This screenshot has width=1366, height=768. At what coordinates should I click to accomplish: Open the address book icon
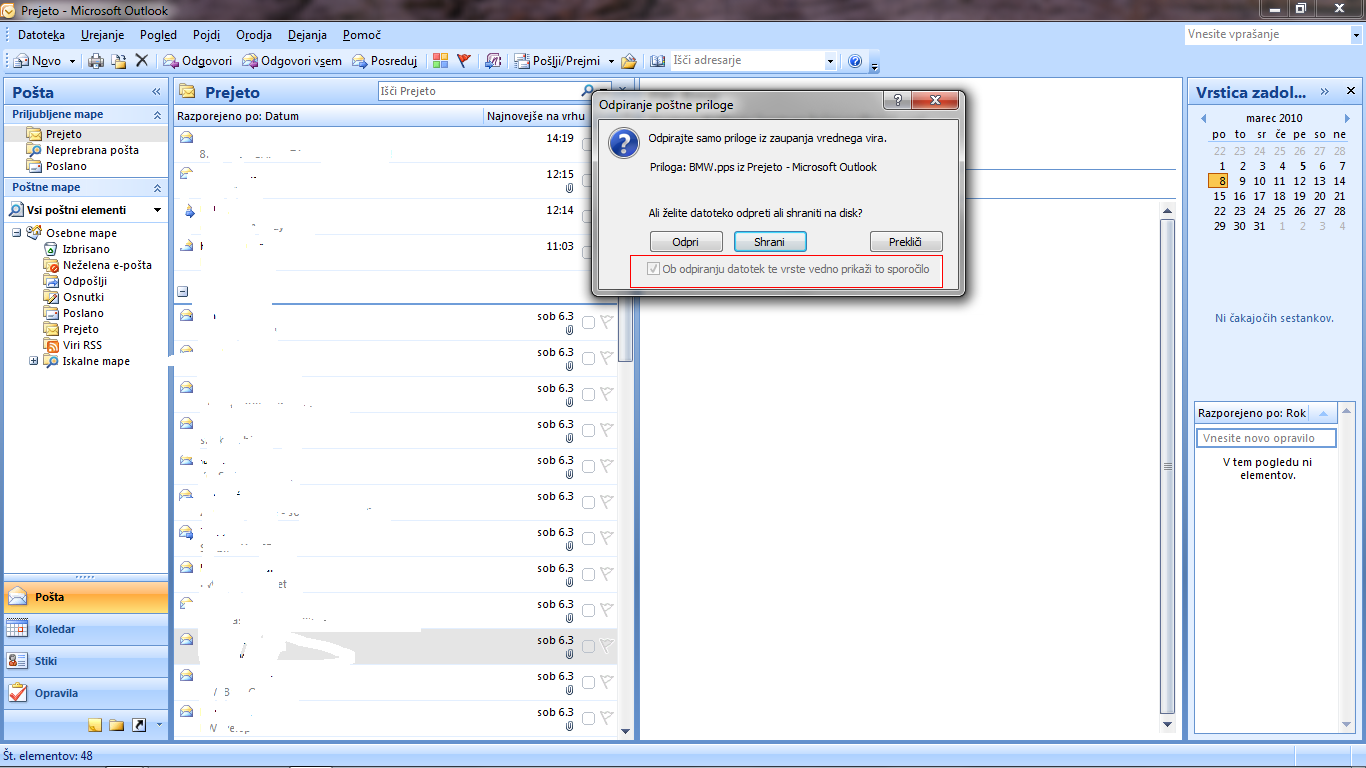657,61
